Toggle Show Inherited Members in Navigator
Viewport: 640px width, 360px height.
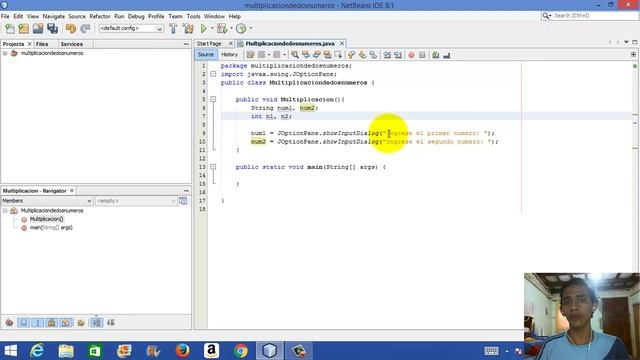pos(9,323)
